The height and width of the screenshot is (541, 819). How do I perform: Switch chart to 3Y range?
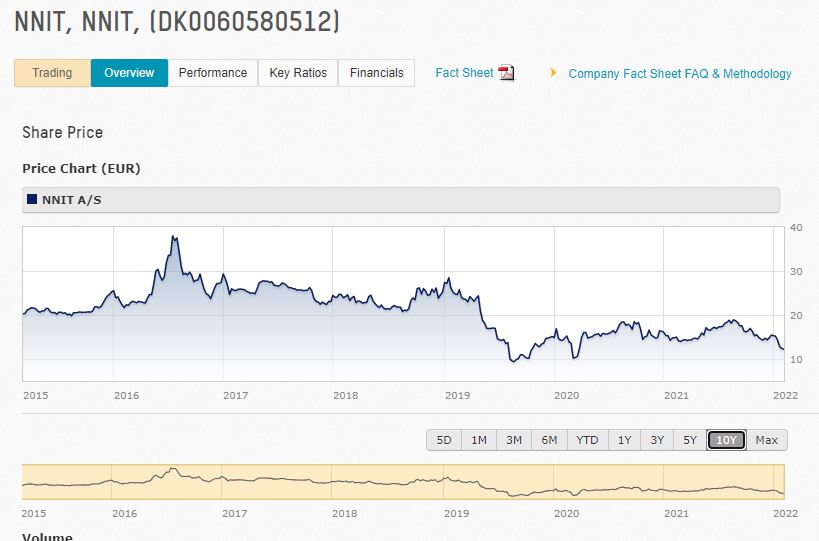coord(657,440)
